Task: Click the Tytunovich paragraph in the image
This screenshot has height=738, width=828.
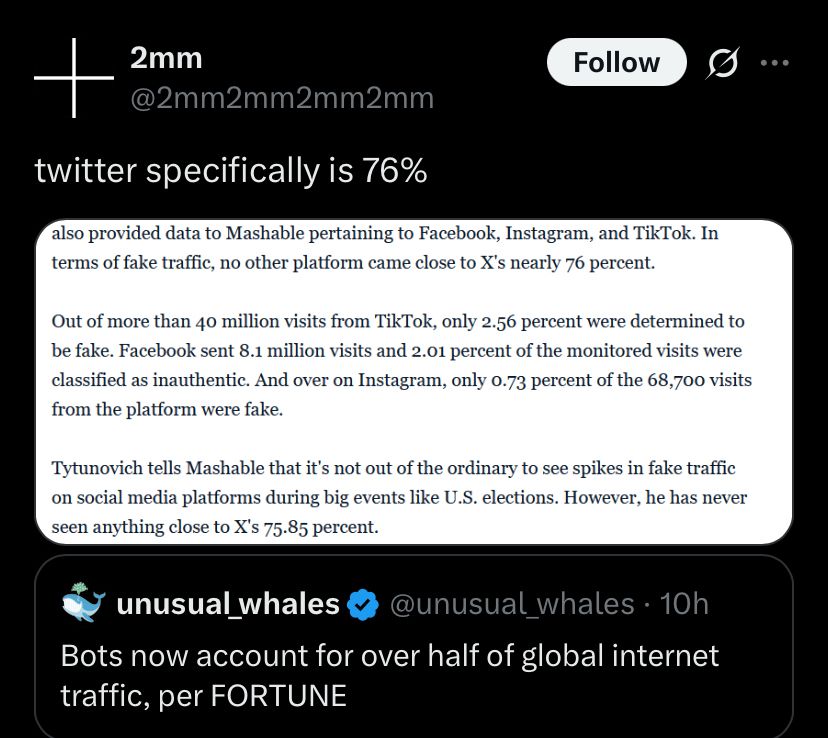Action: coord(399,497)
